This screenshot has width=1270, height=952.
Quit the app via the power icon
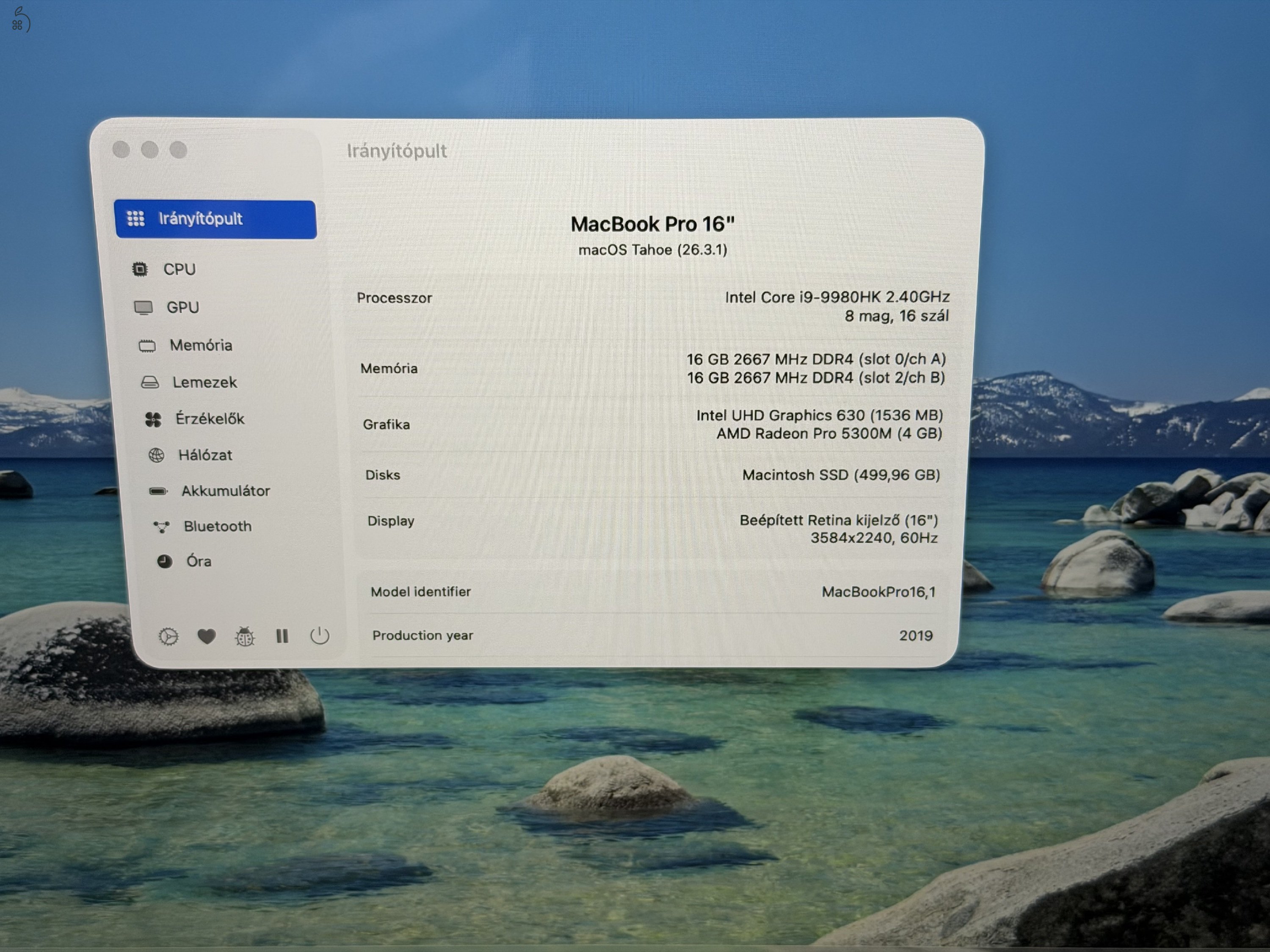point(320,635)
